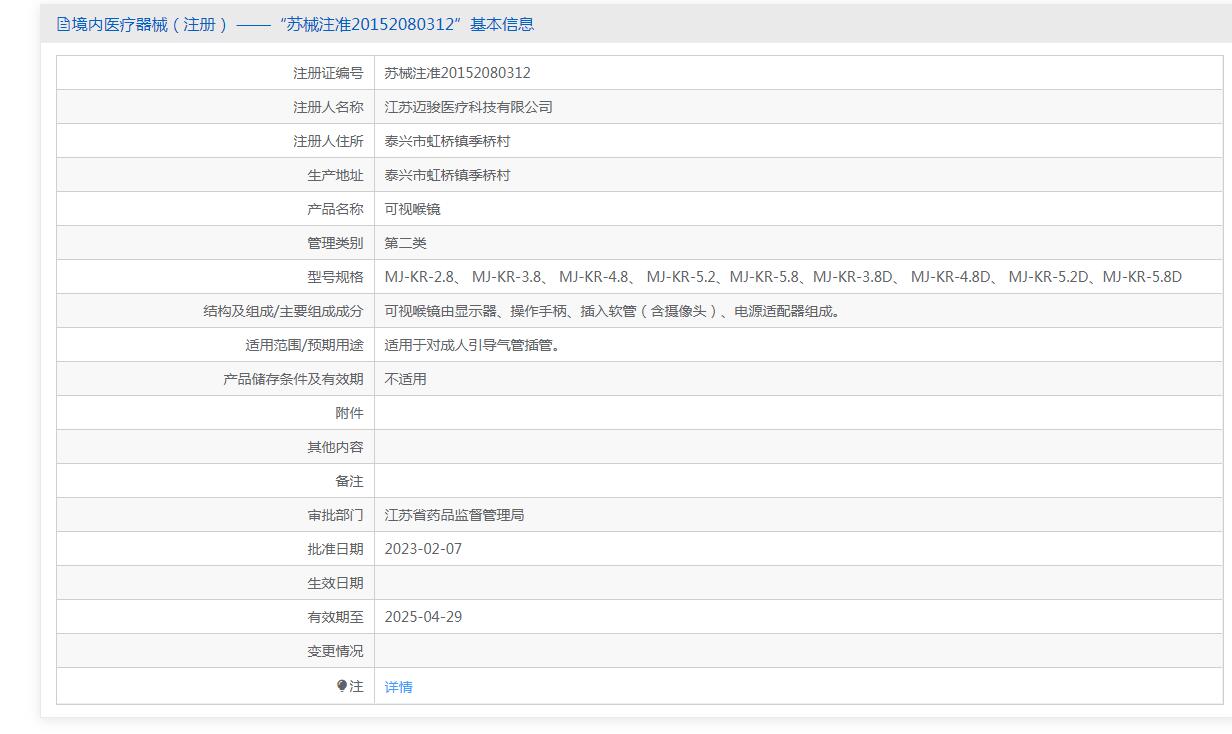Click the 生产地址 address value
Image resolution: width=1232 pixels, height=734 pixels.
(x=447, y=175)
